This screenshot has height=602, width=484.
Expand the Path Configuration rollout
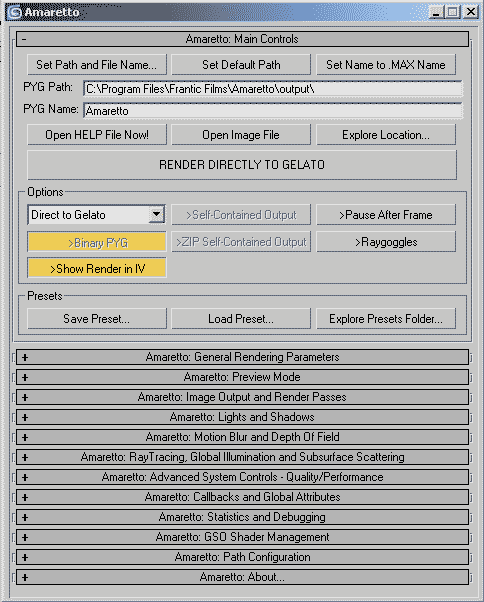coord(242,557)
